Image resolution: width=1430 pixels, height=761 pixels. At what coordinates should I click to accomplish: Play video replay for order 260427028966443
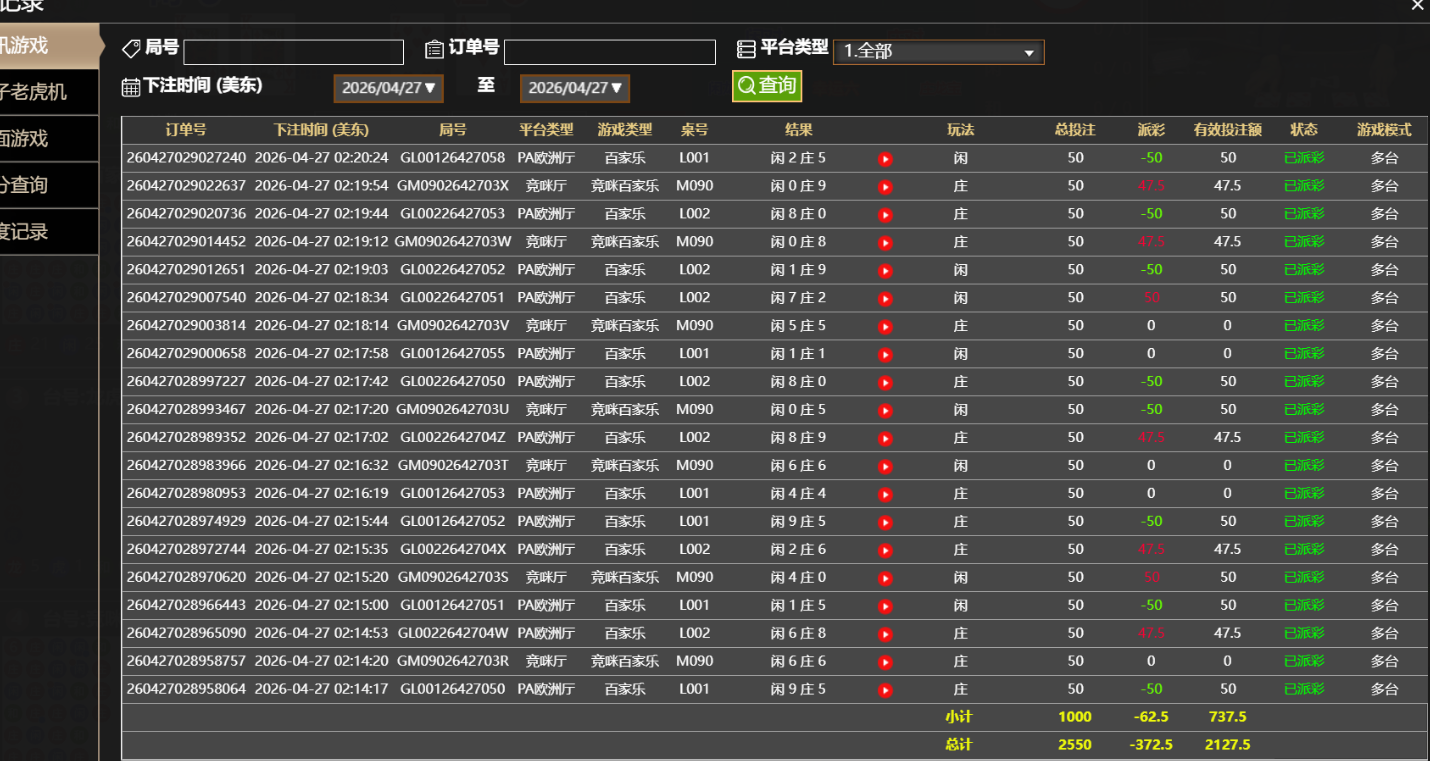tap(885, 607)
